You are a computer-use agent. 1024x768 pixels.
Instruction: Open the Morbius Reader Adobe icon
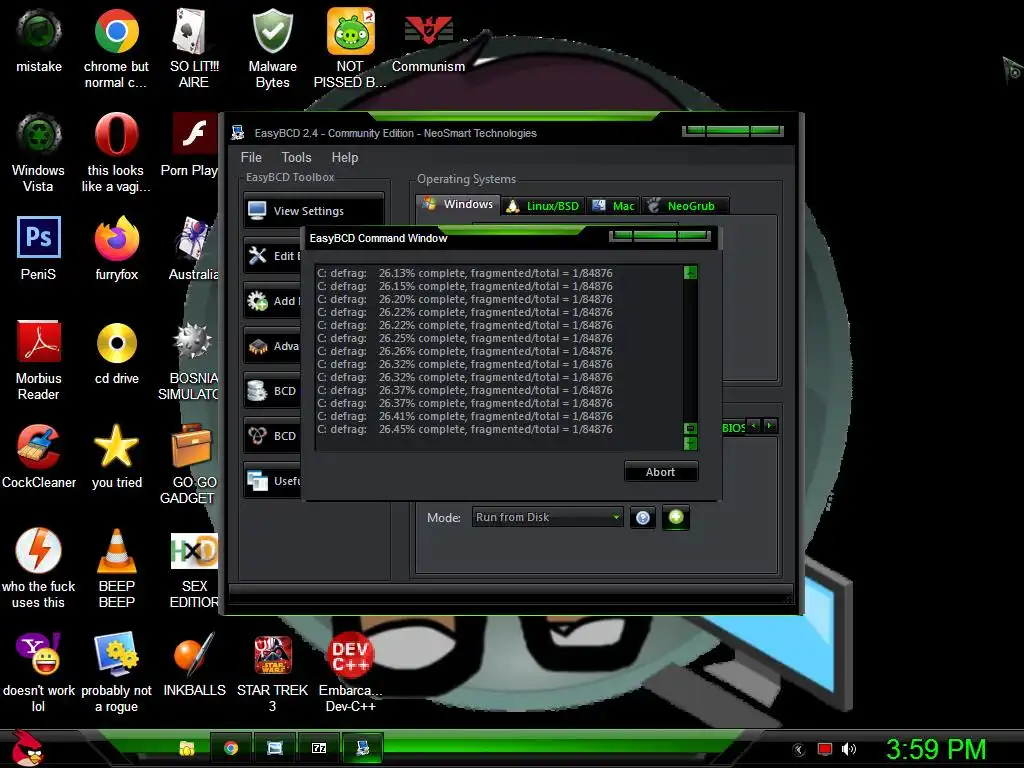click(x=39, y=360)
